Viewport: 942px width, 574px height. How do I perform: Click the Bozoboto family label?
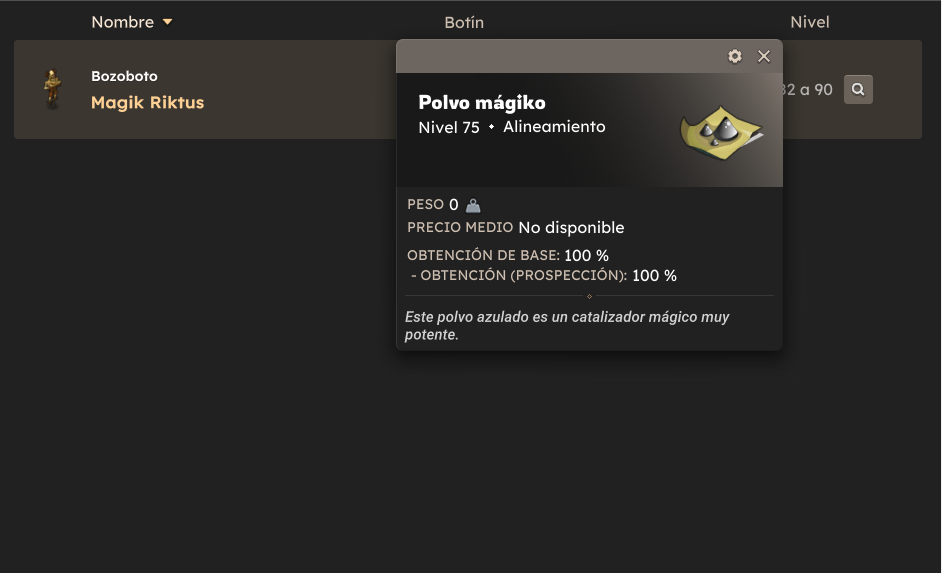click(x=124, y=76)
